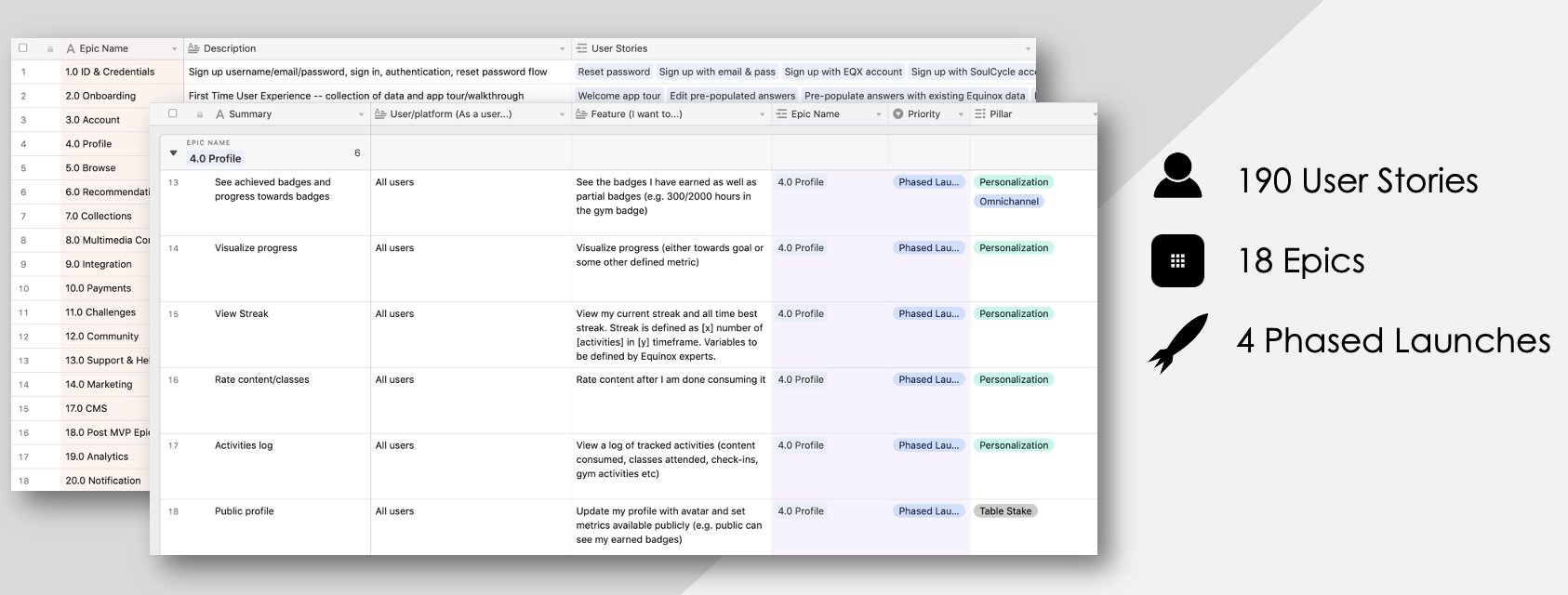
Task: Open the Summary column dropdown arrow
Action: (x=361, y=115)
